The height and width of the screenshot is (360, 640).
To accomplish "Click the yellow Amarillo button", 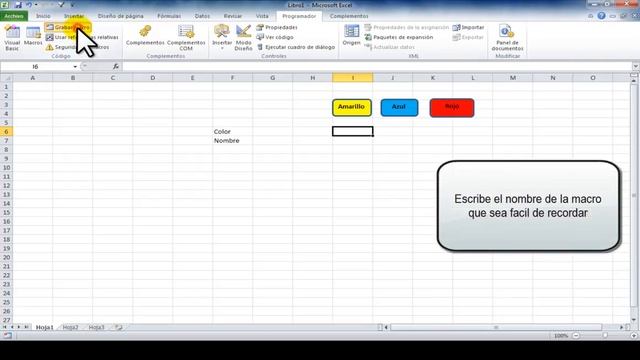I will point(352,107).
